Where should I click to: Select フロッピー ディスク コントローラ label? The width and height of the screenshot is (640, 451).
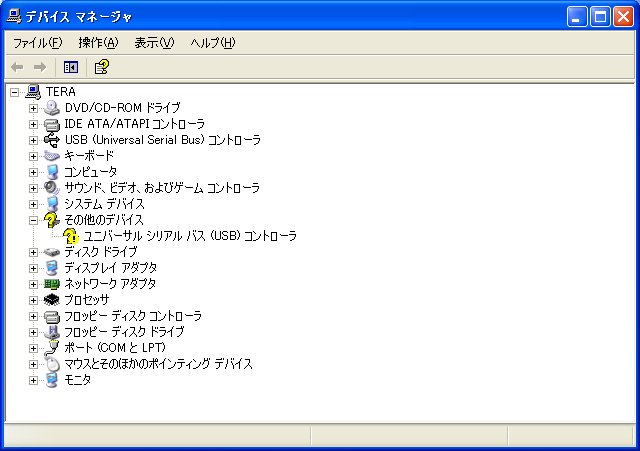133,316
